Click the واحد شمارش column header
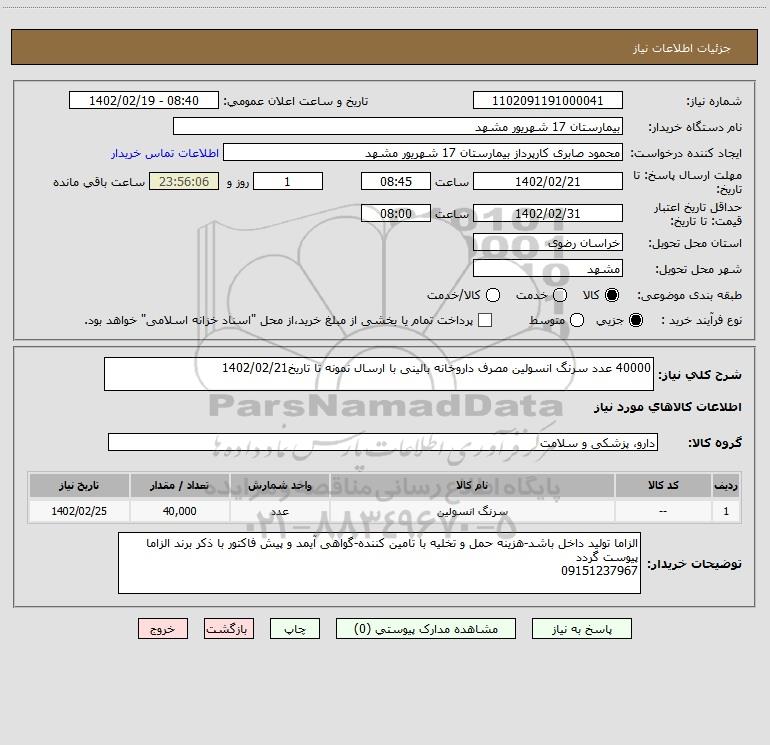 click(x=279, y=485)
